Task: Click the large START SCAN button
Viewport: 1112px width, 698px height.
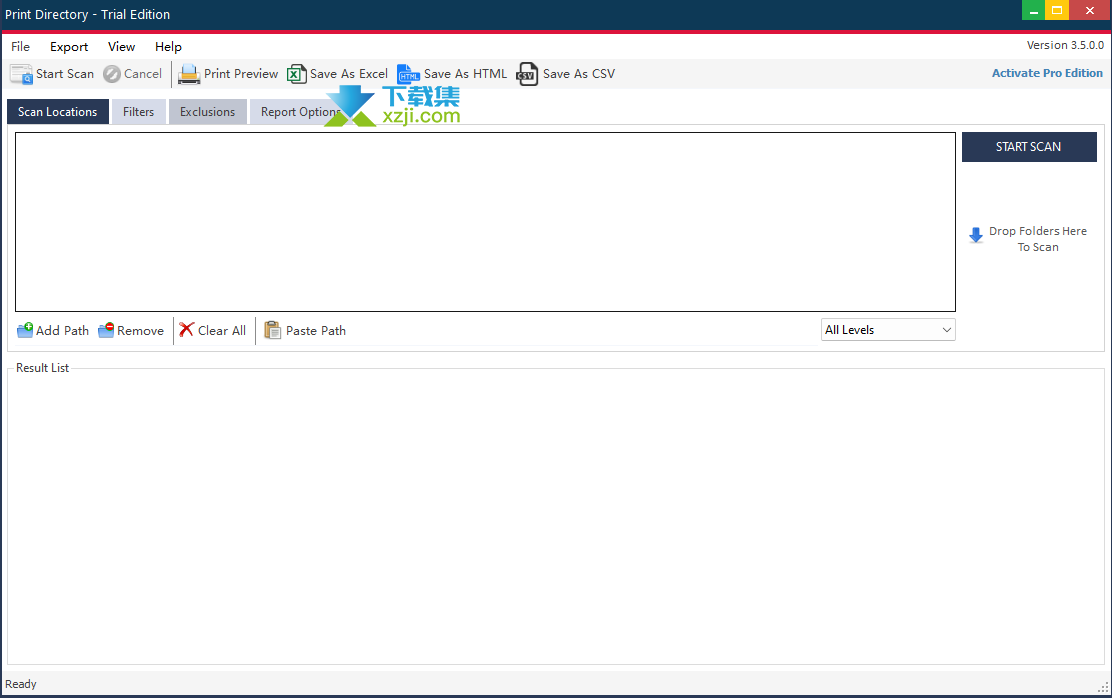Action: pyautogui.click(x=1029, y=147)
